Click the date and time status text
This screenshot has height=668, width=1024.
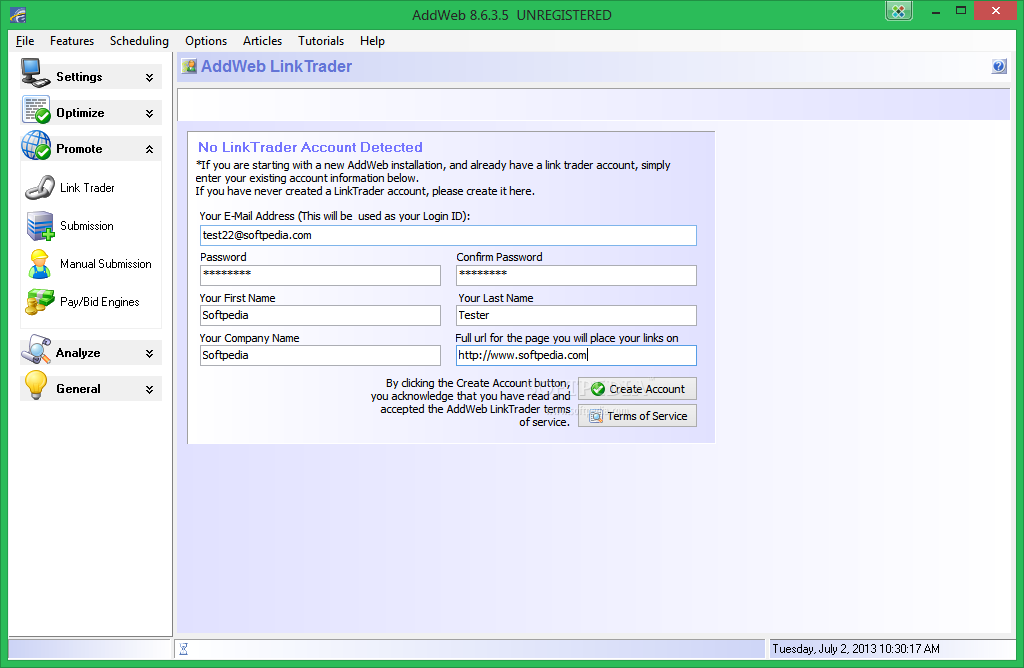point(856,648)
